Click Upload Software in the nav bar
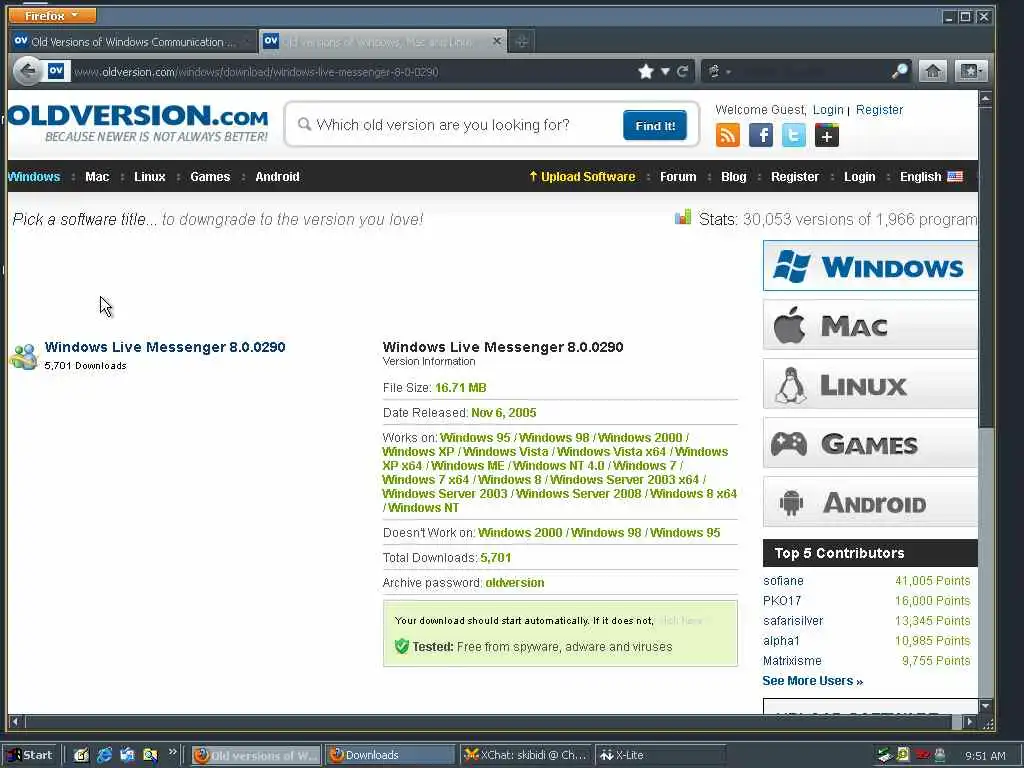 582,176
